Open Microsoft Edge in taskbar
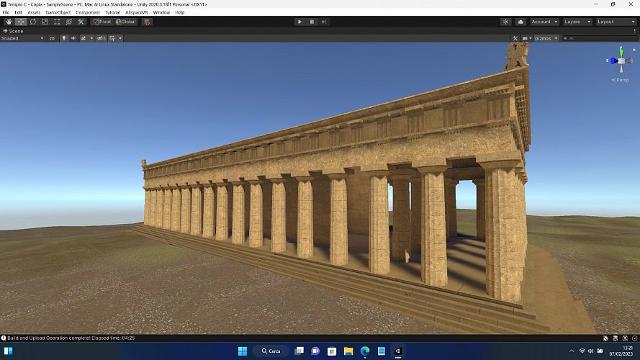Image resolution: width=640 pixels, height=360 pixels. point(365,351)
